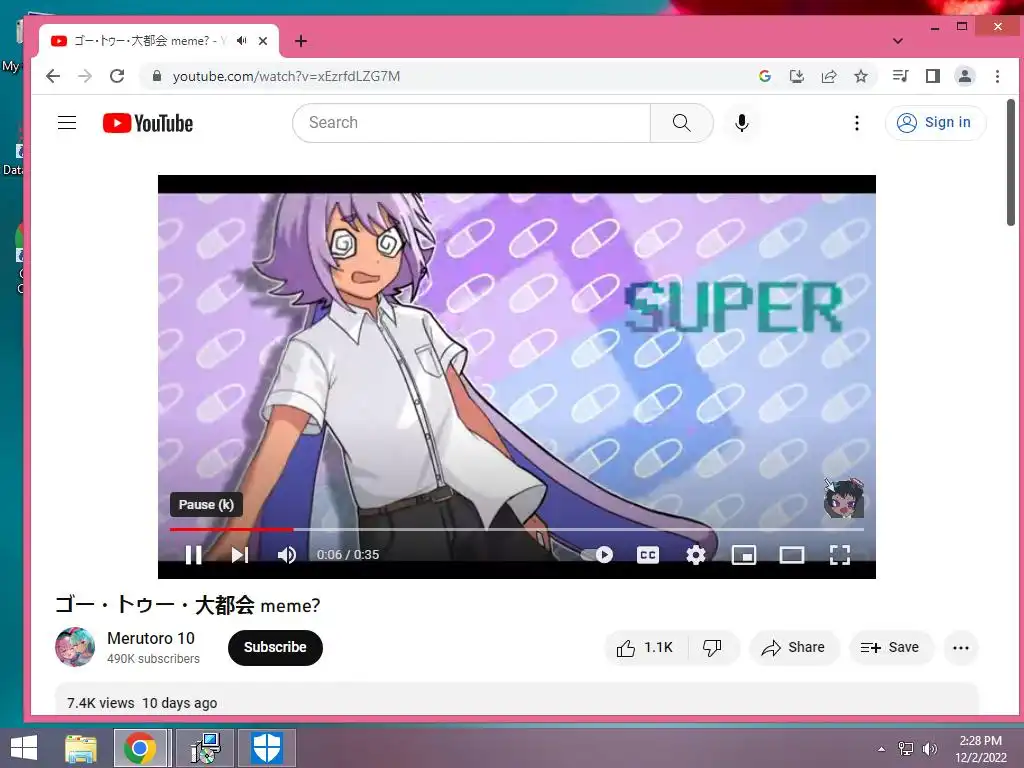
Task: Open Windows Security shield in the taskbar
Action: (266, 748)
